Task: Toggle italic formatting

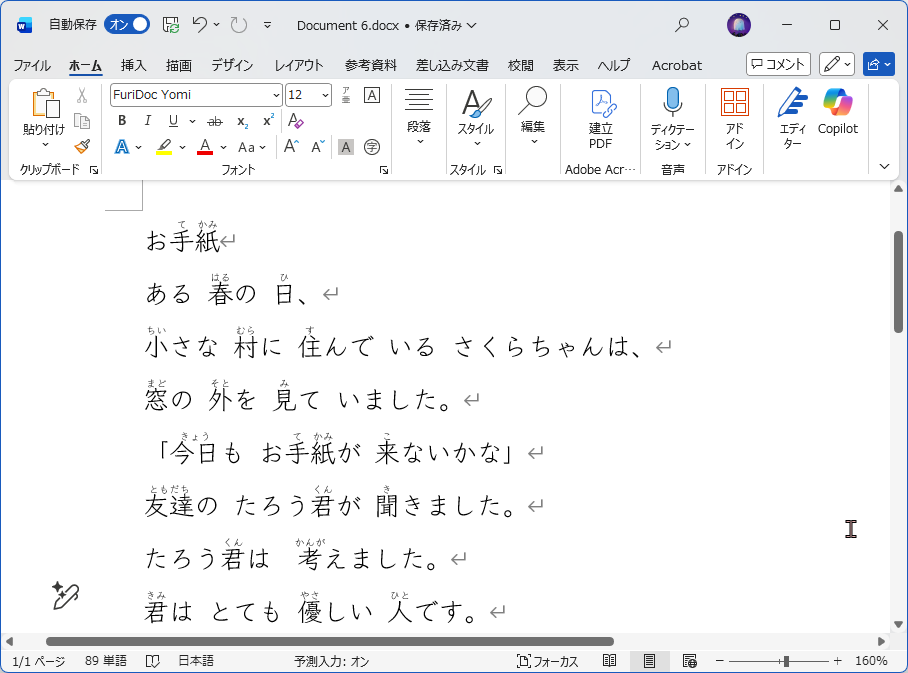Action: pos(148,120)
